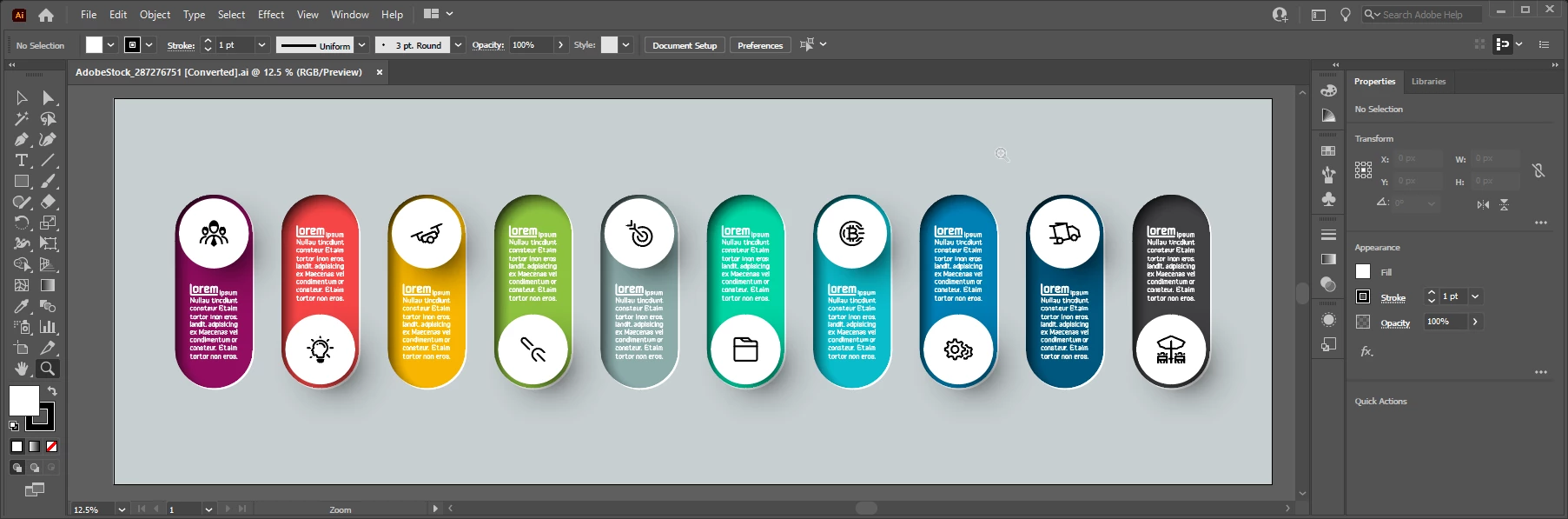Screen dimensions: 1568x519
Task: Open the Stroke panel lines icon
Action: [x=1328, y=235]
